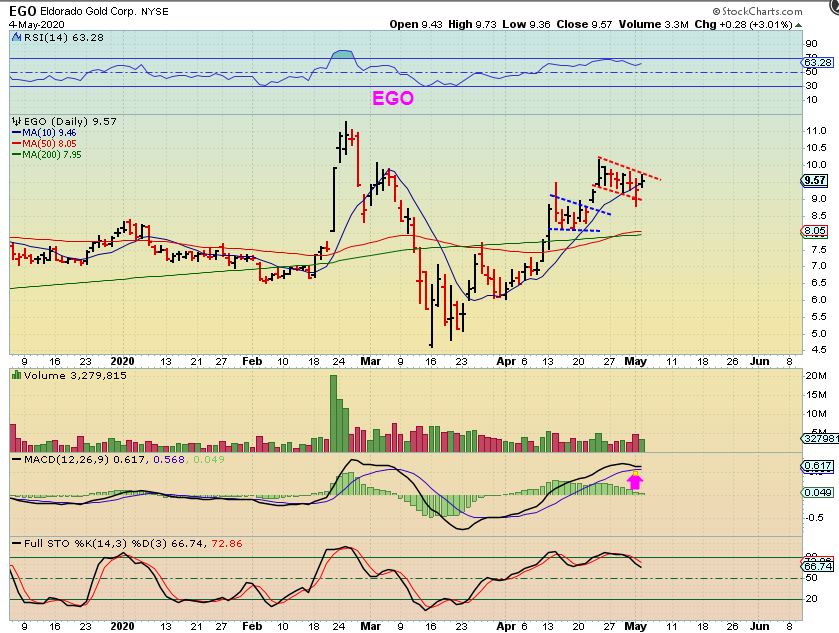Click the 10M volume axis label

coord(816,414)
